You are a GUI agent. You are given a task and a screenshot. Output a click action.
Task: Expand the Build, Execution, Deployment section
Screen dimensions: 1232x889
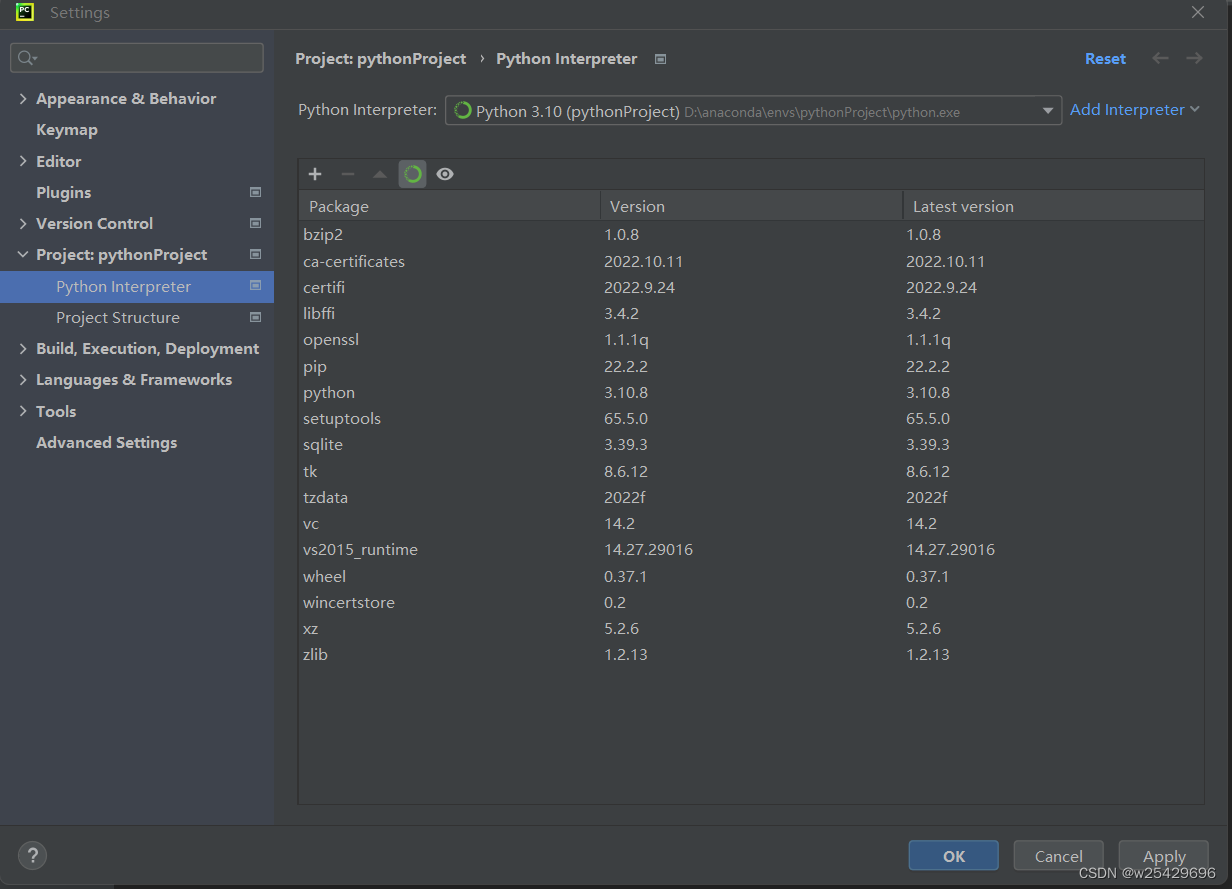(22, 348)
